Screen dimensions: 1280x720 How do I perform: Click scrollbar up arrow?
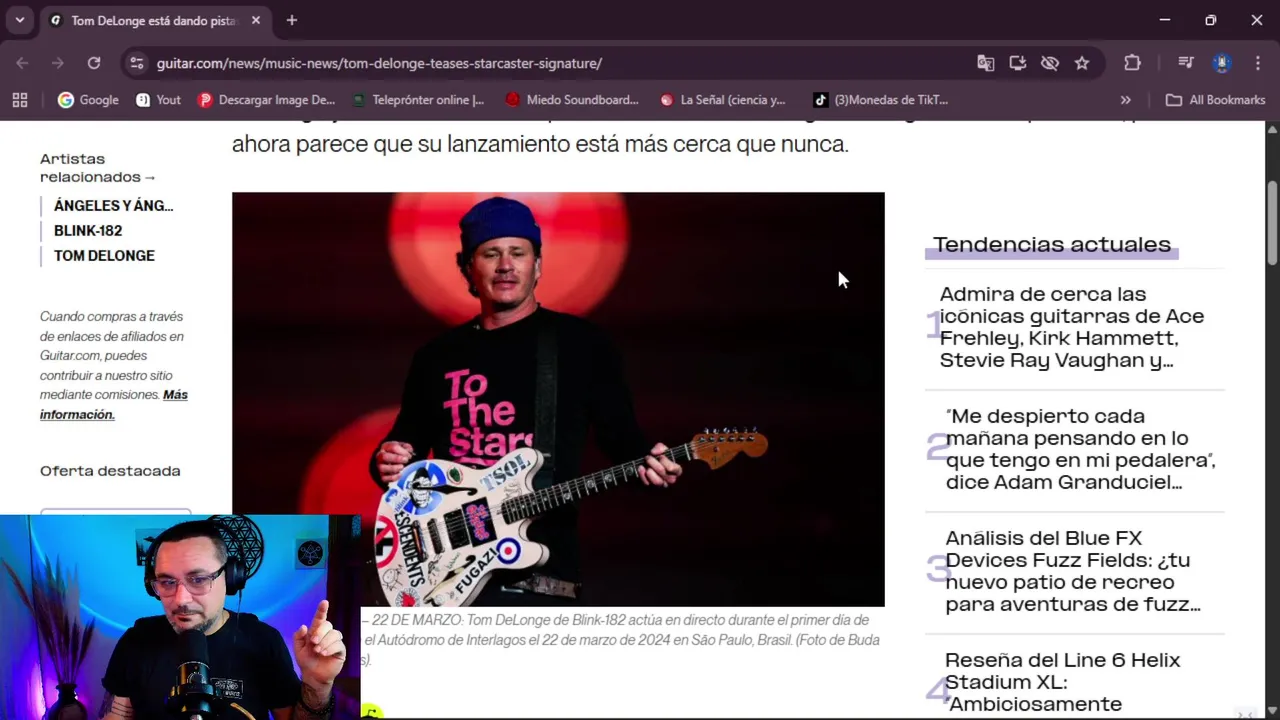[1272, 130]
